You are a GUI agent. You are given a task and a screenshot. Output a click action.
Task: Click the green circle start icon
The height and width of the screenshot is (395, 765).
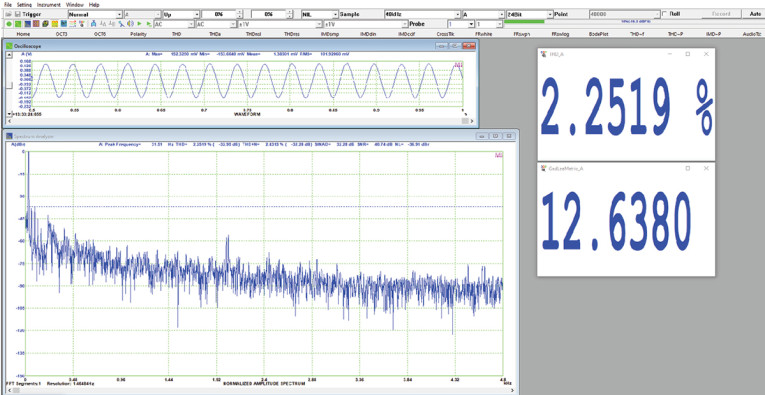tap(9, 23)
